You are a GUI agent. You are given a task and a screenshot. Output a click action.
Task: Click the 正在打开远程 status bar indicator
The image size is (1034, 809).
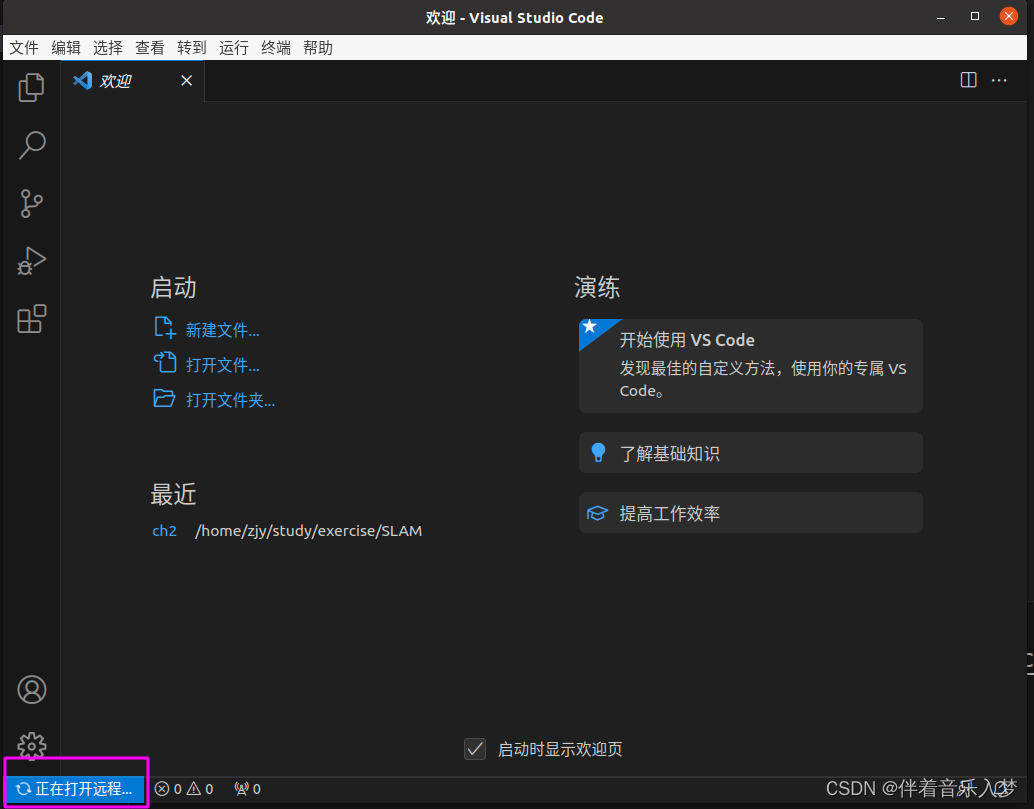click(72, 789)
